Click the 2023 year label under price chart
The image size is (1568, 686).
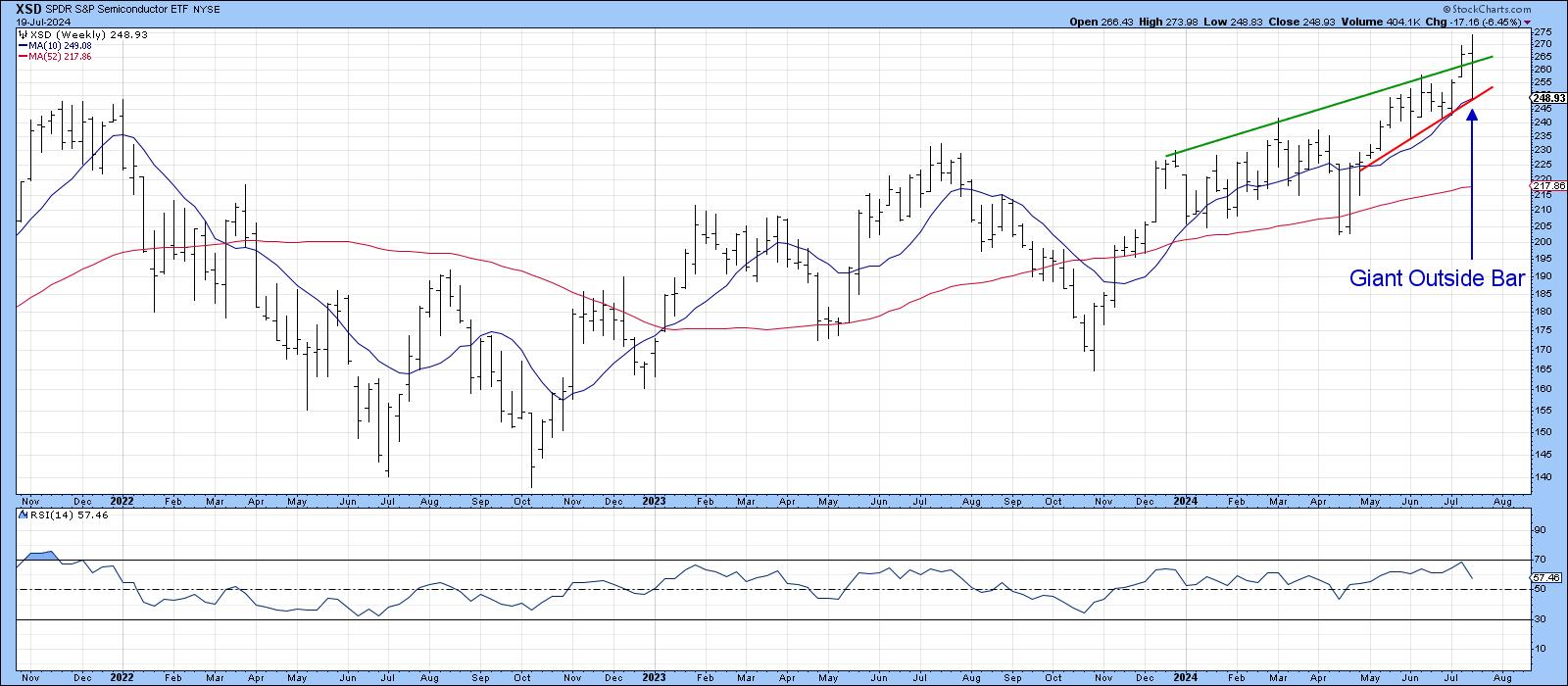(x=654, y=500)
